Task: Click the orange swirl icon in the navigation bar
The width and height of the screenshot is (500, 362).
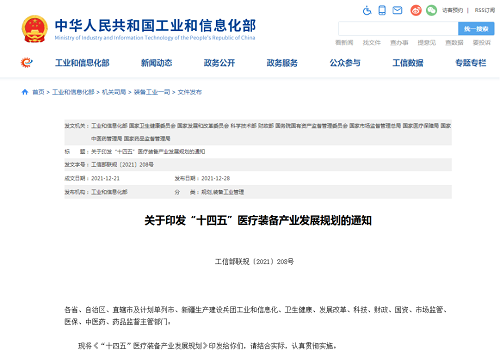Action: pyautogui.click(x=27, y=62)
